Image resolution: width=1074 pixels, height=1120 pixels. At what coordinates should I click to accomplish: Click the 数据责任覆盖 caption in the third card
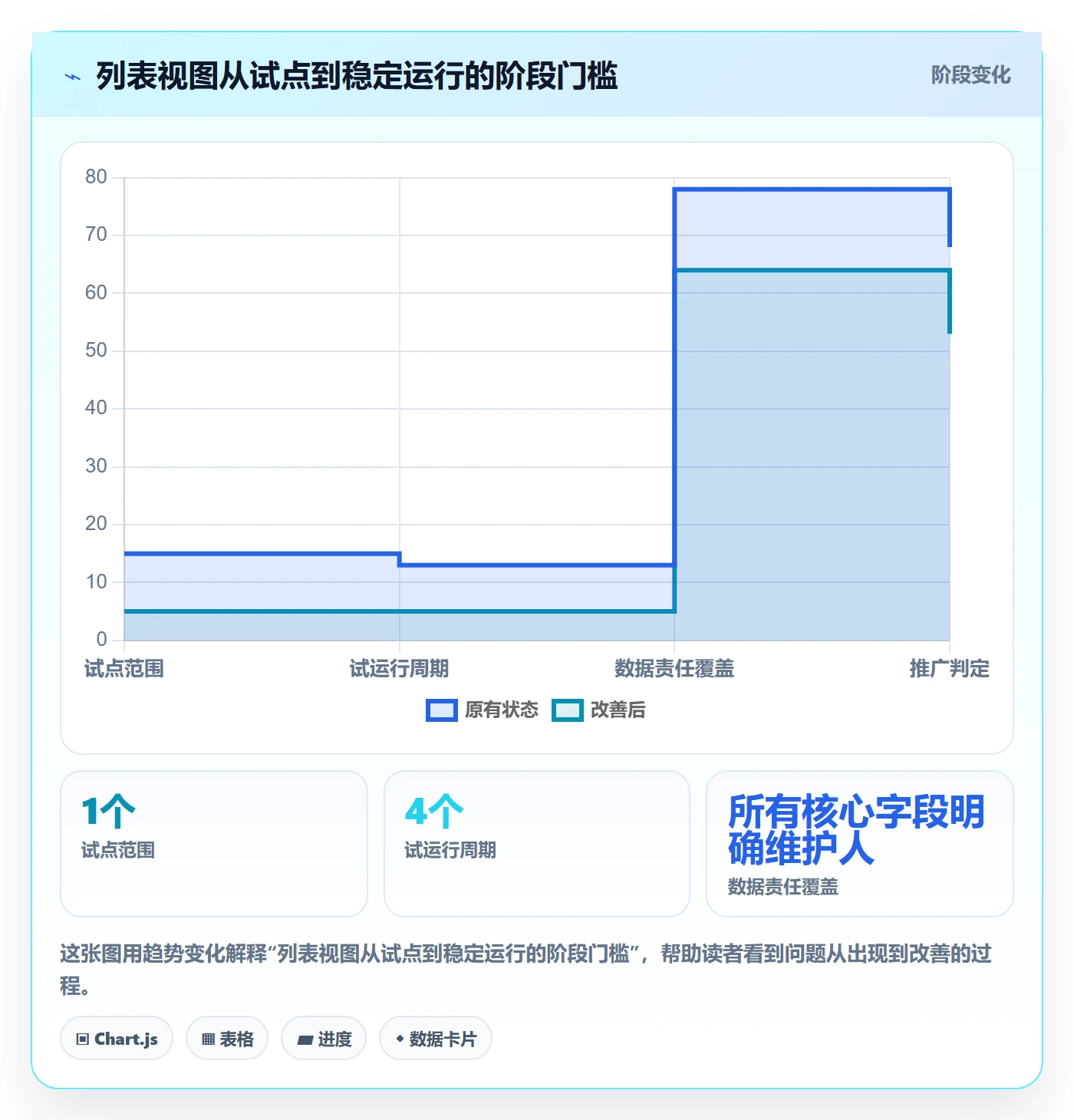pyautogui.click(x=783, y=887)
